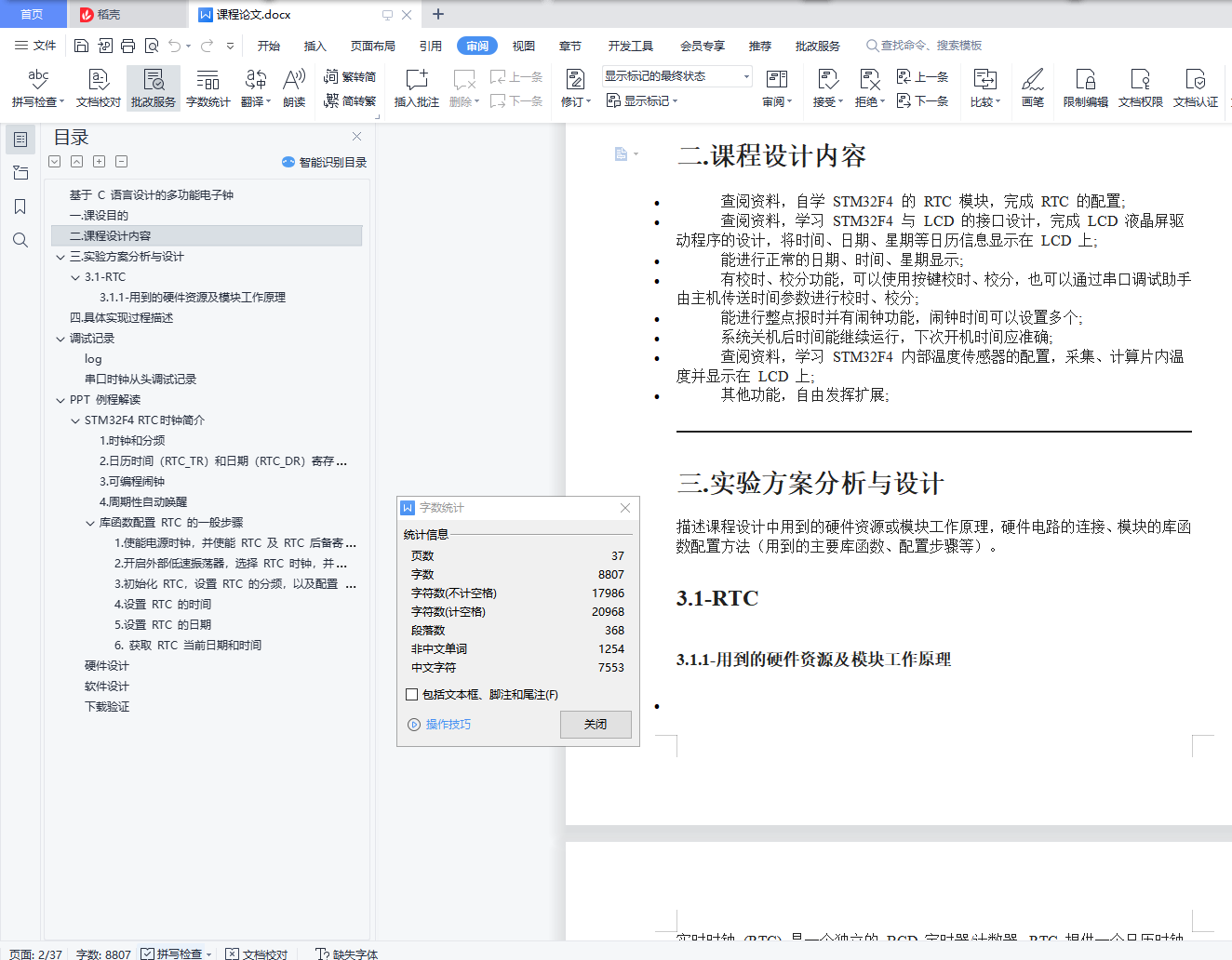Check 包括文本框、脚注和尾注 checkbox
Image resolution: width=1232 pixels, height=960 pixels.
411,694
